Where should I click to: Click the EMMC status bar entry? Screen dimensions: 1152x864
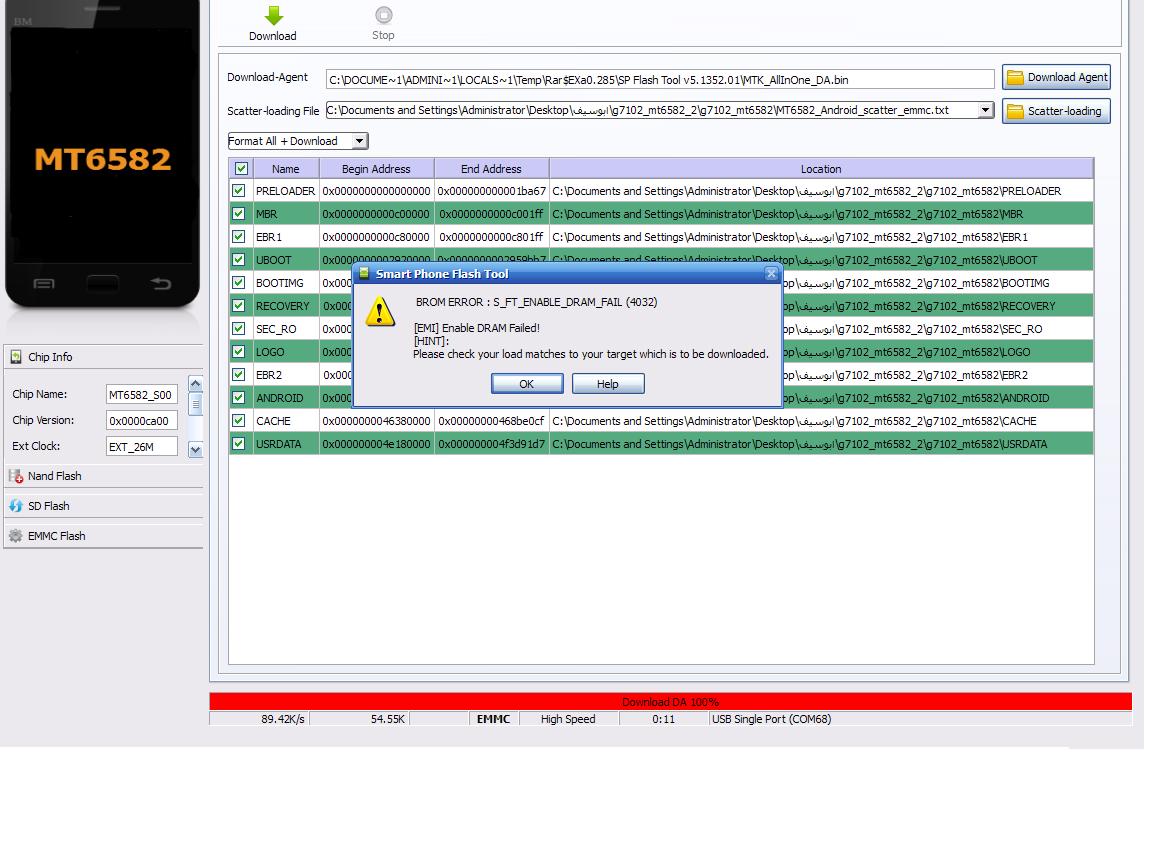pos(493,719)
